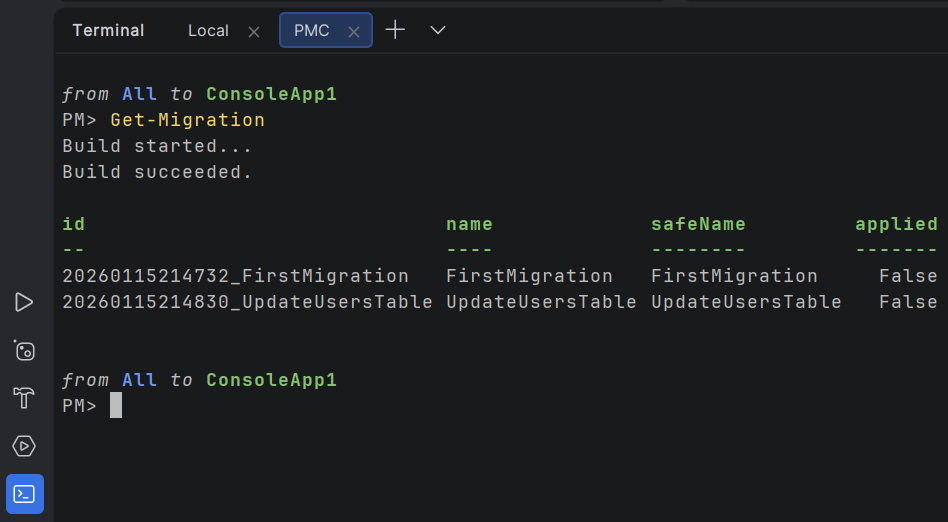The width and height of the screenshot is (948, 522).
Task: Click False in the UpdateUsersTable row
Action: pos(908,301)
